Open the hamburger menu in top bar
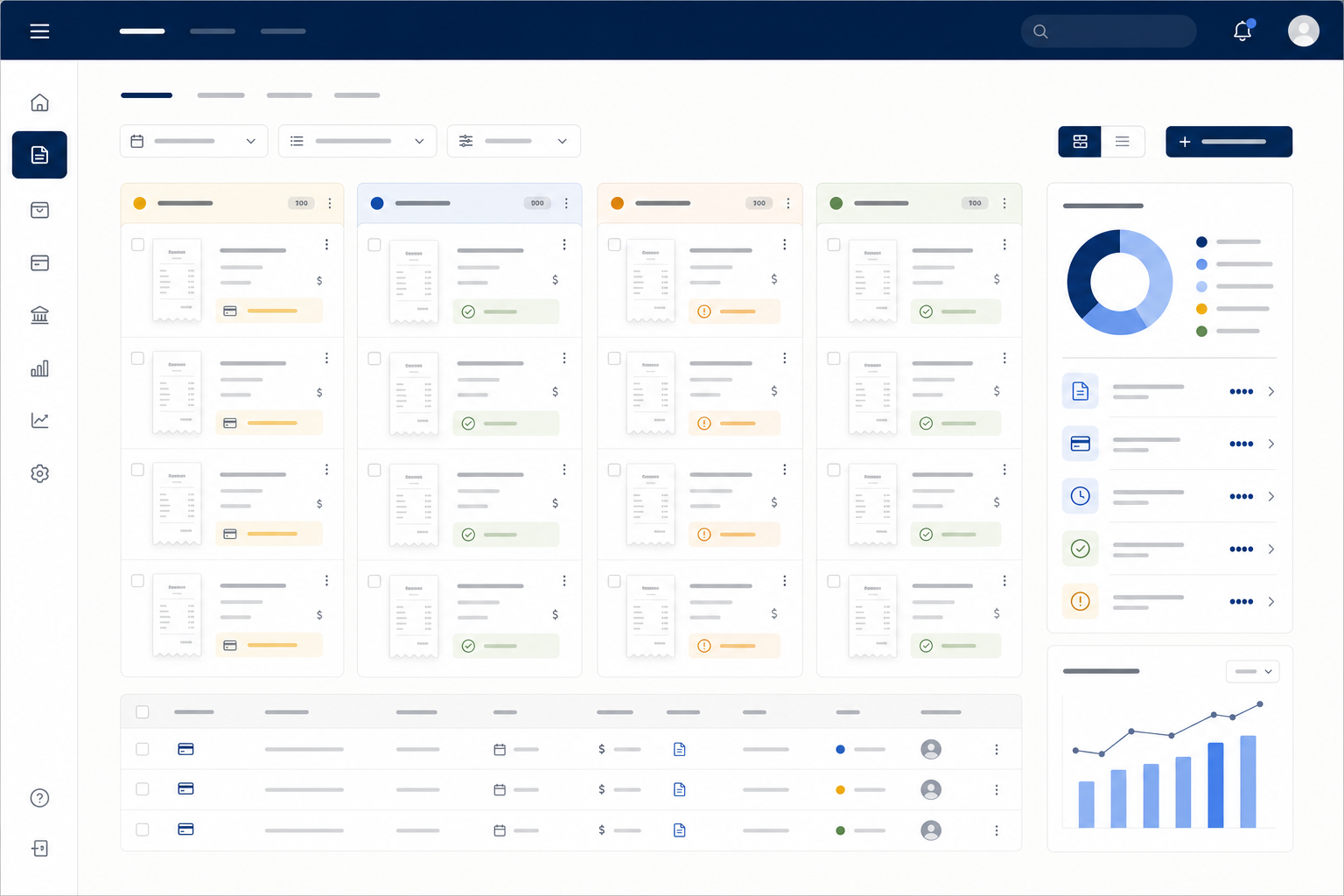 [39, 31]
